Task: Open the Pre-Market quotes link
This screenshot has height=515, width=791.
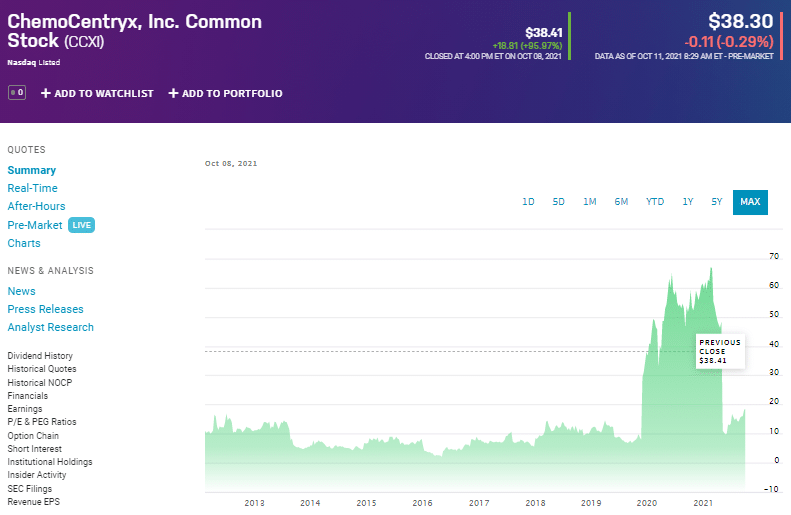Action: 35,225
